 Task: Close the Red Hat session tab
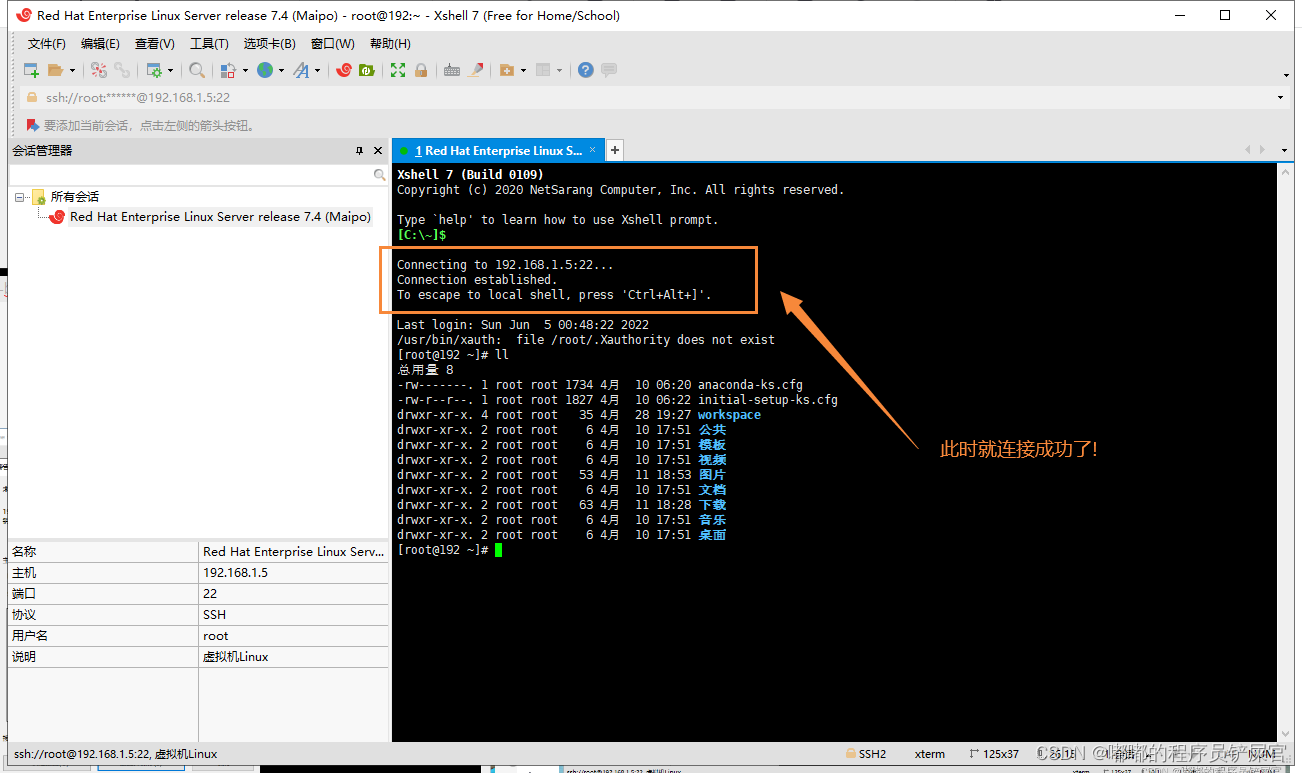(592, 150)
